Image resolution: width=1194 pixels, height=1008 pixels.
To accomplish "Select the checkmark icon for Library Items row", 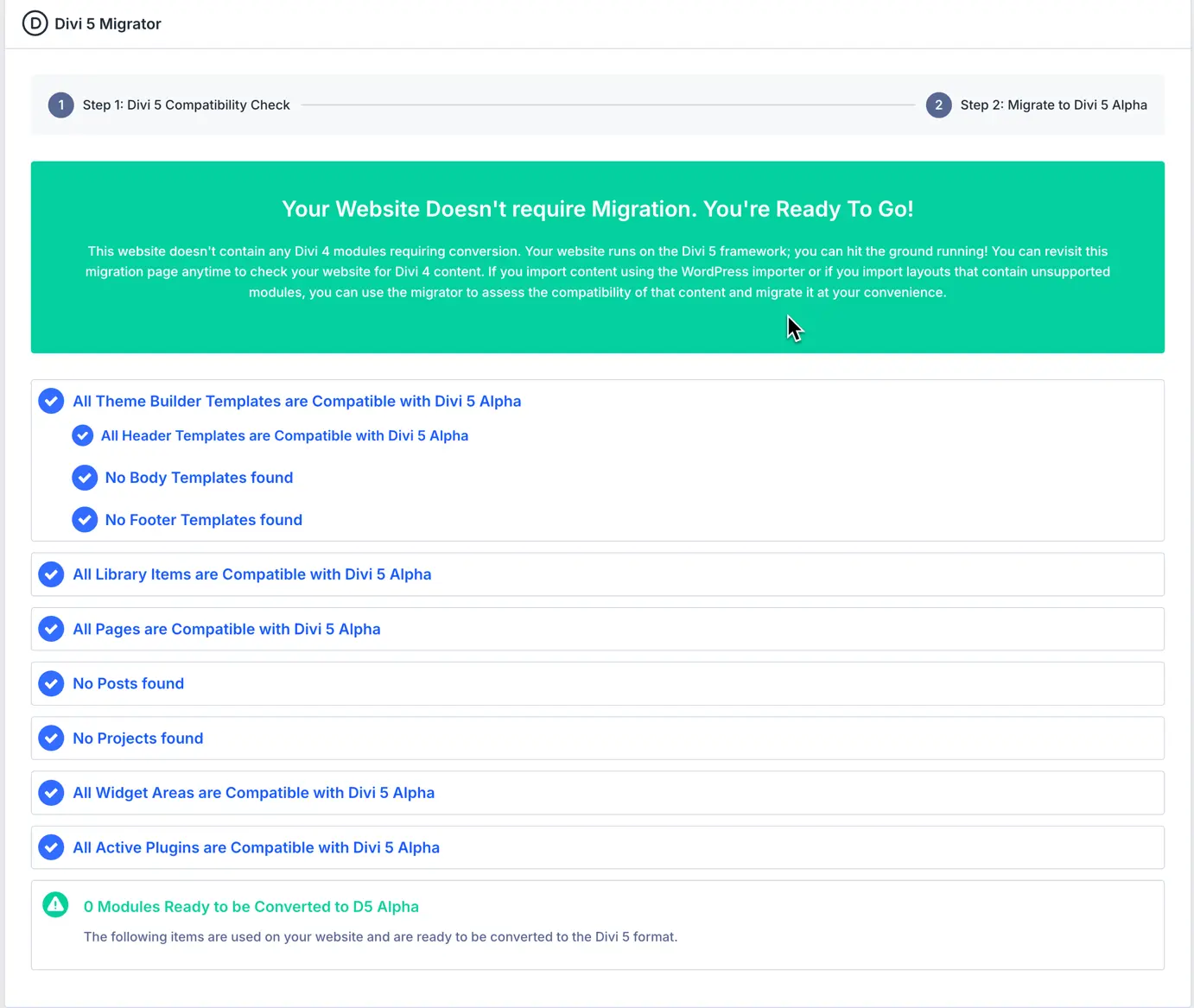I will pos(51,574).
